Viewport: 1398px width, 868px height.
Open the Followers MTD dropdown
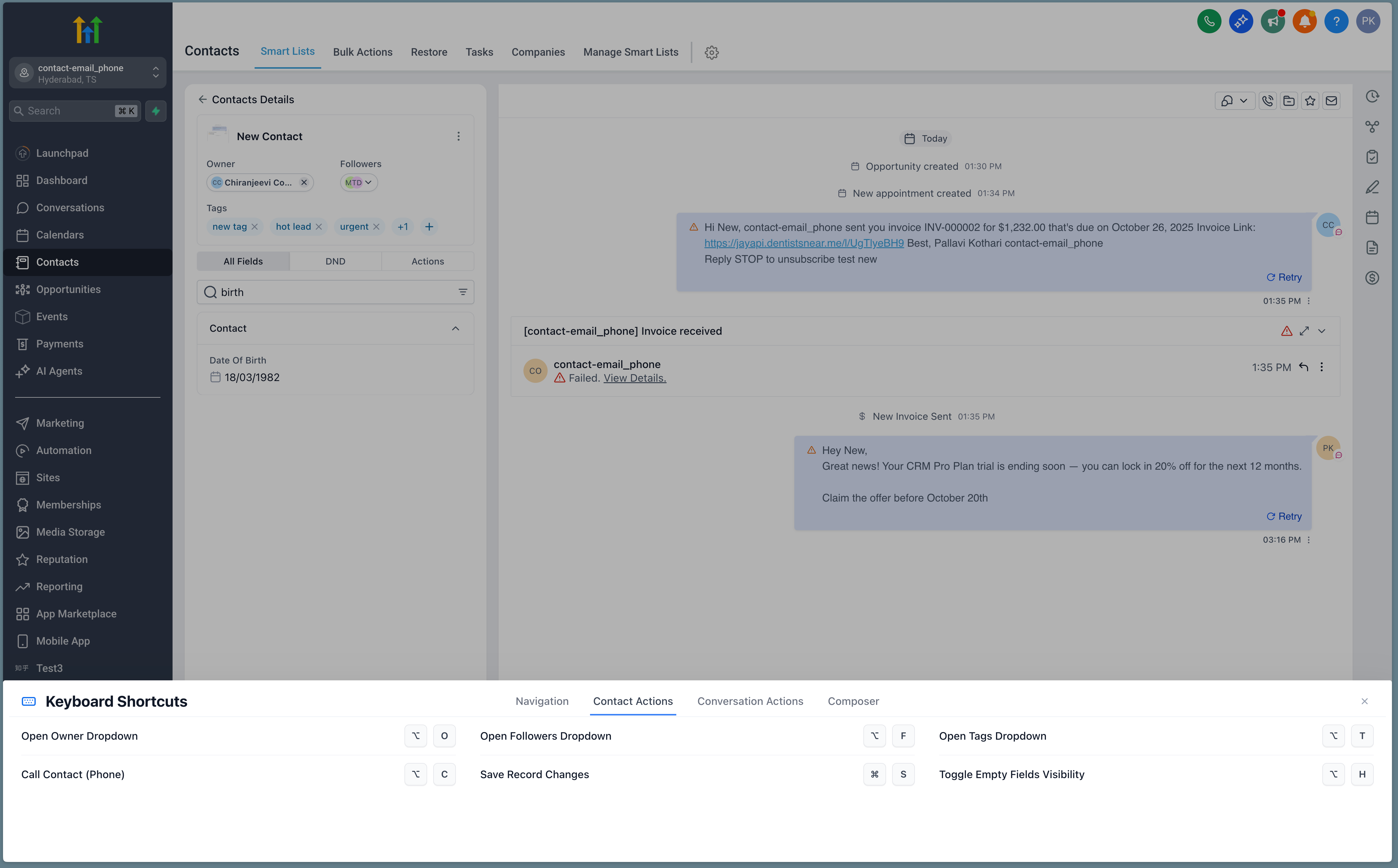(x=359, y=182)
